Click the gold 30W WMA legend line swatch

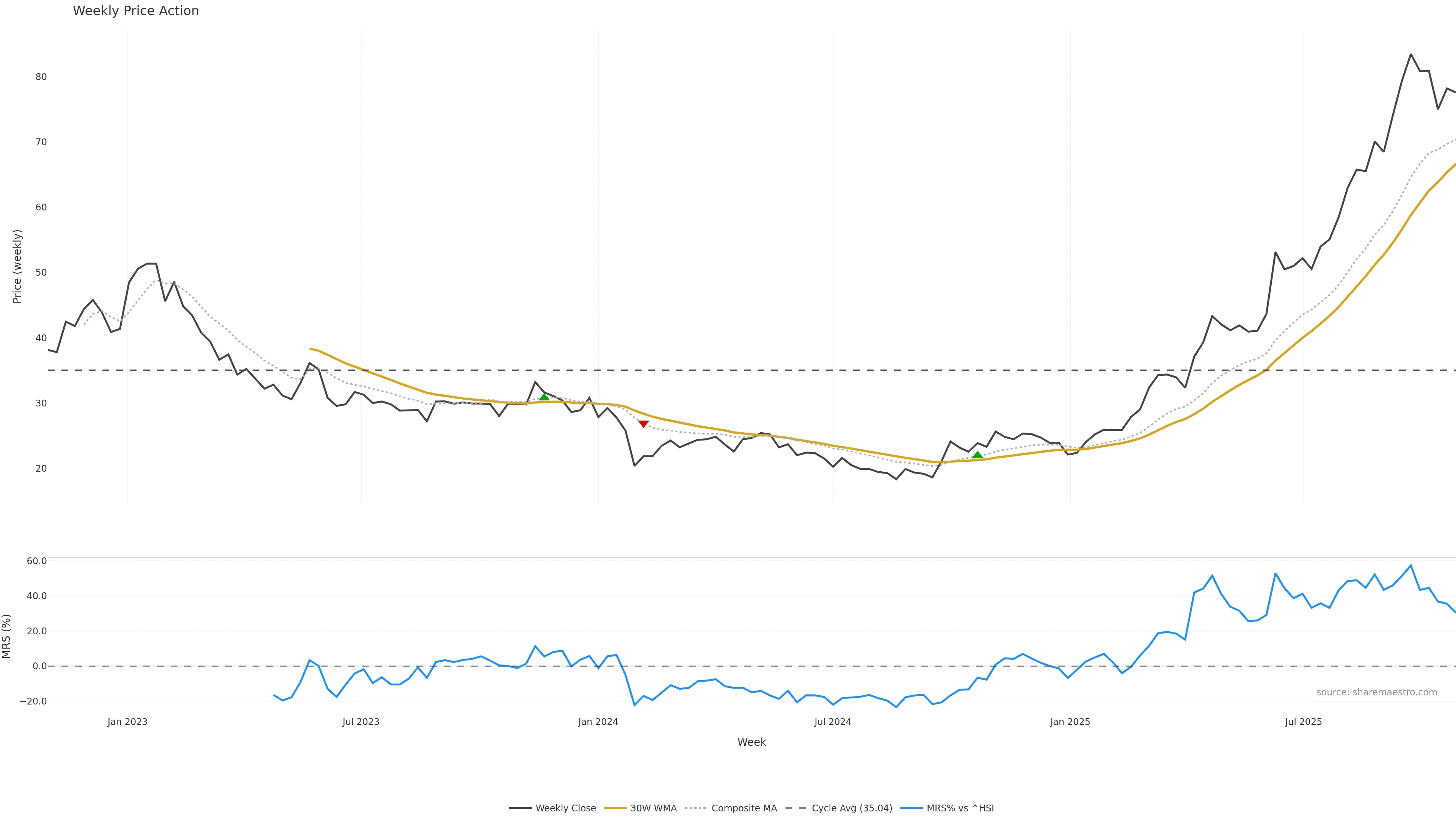point(615,808)
